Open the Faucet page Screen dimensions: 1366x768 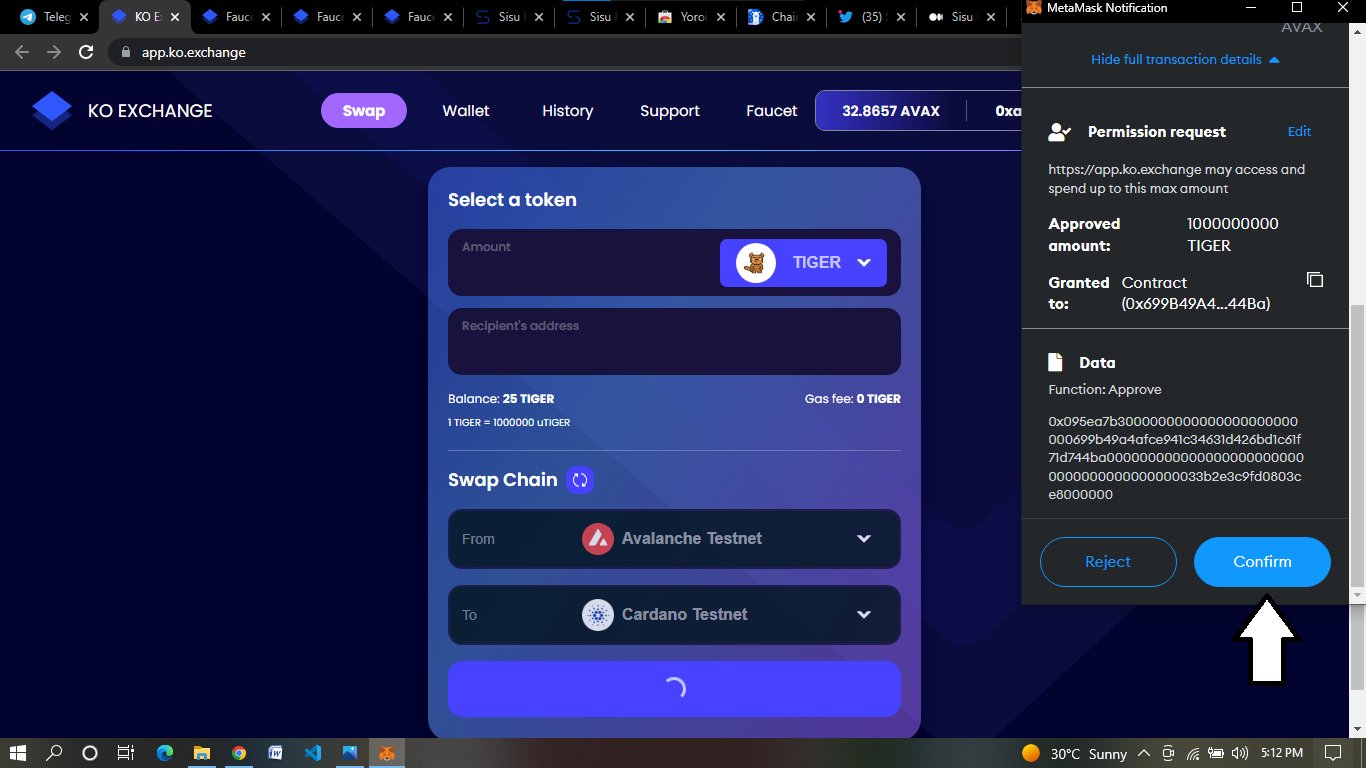tap(772, 111)
